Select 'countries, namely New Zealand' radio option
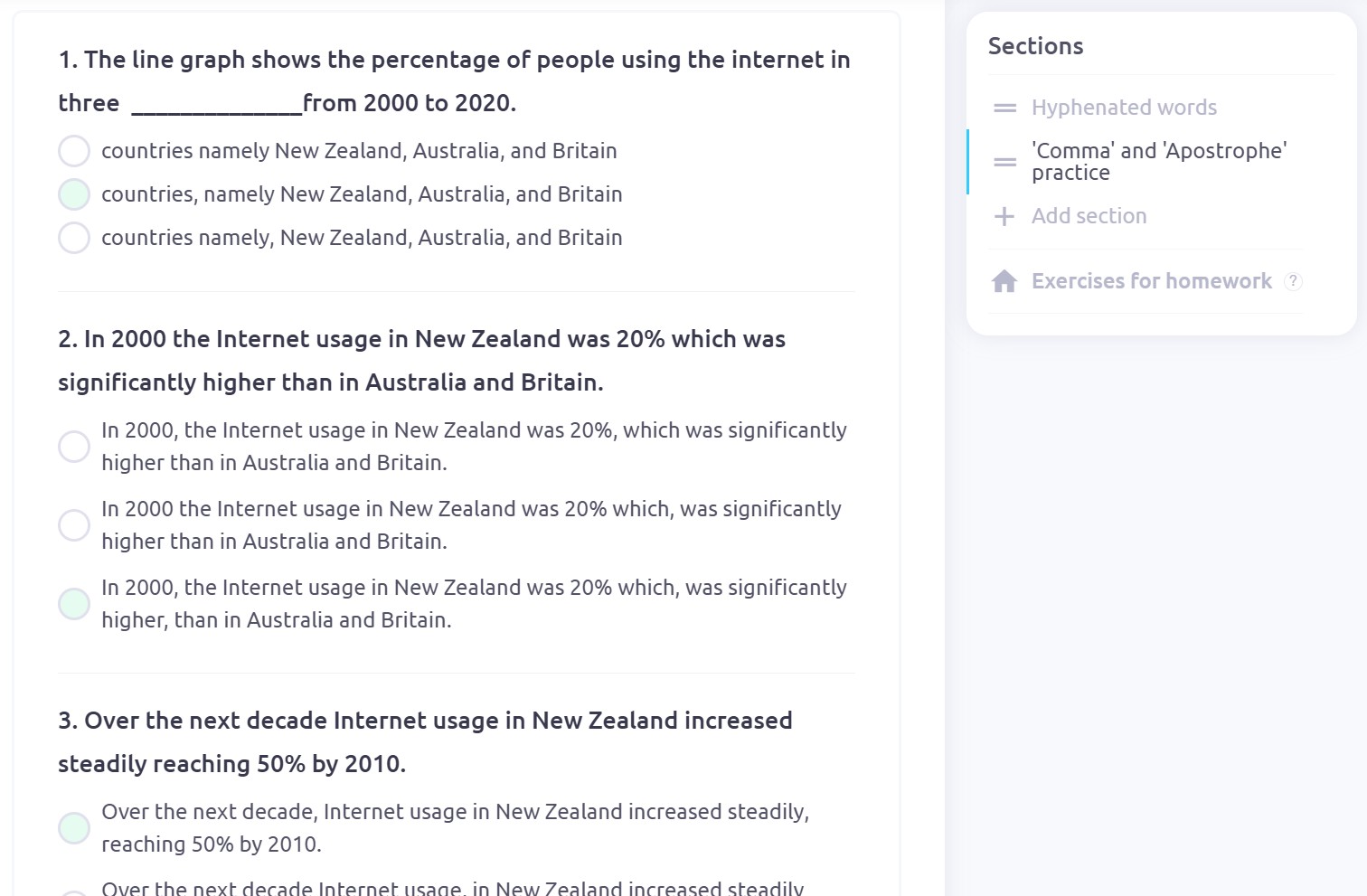1367x896 pixels. (x=74, y=194)
